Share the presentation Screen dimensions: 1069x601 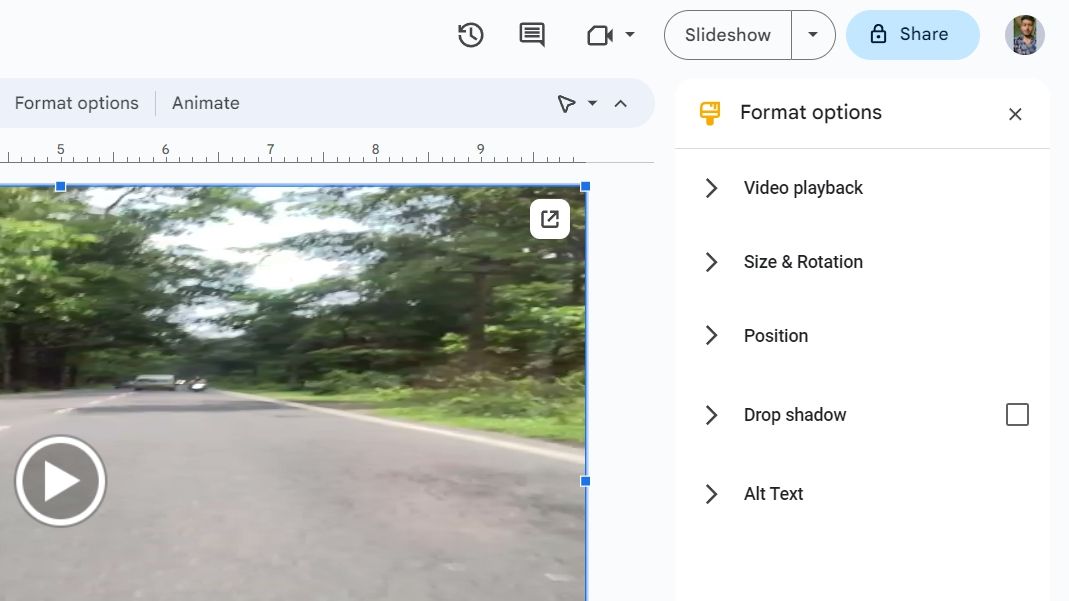point(912,34)
